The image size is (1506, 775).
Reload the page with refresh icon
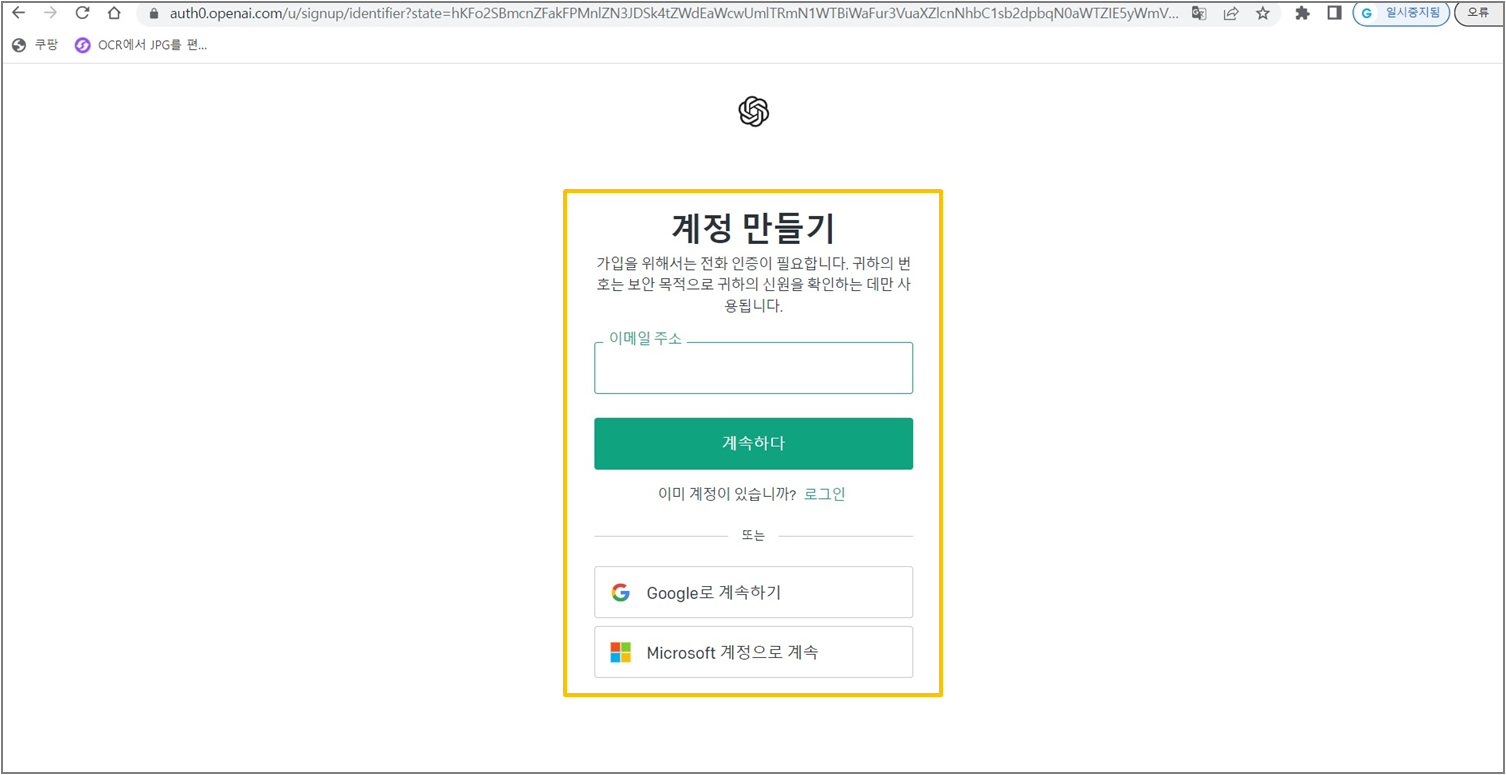point(82,14)
